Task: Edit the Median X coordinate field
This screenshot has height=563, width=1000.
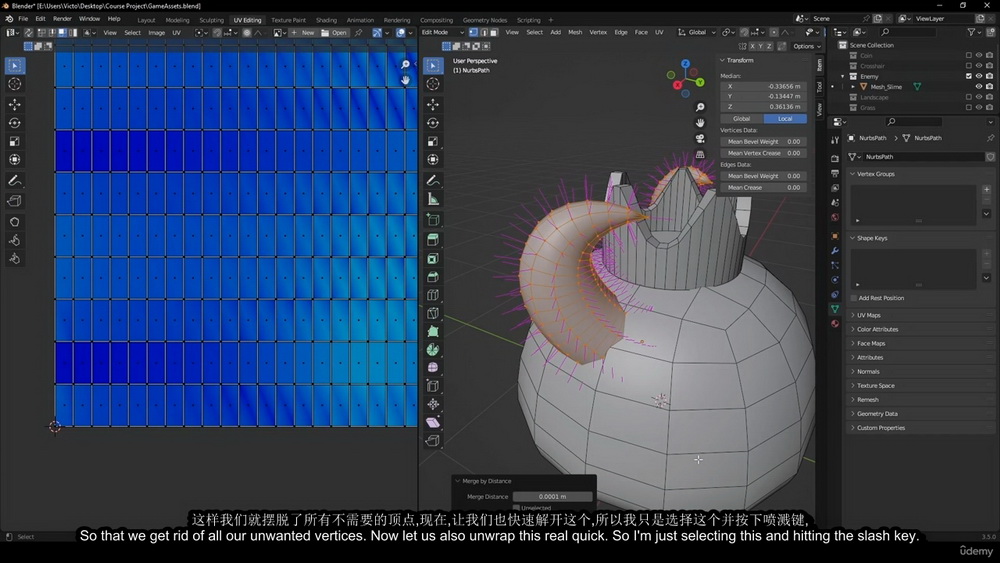Action: point(763,86)
